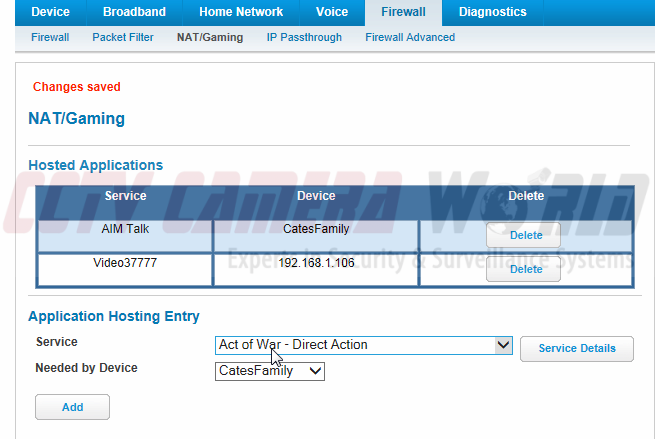Select the Diagnostics main tab

pyautogui.click(x=492, y=12)
